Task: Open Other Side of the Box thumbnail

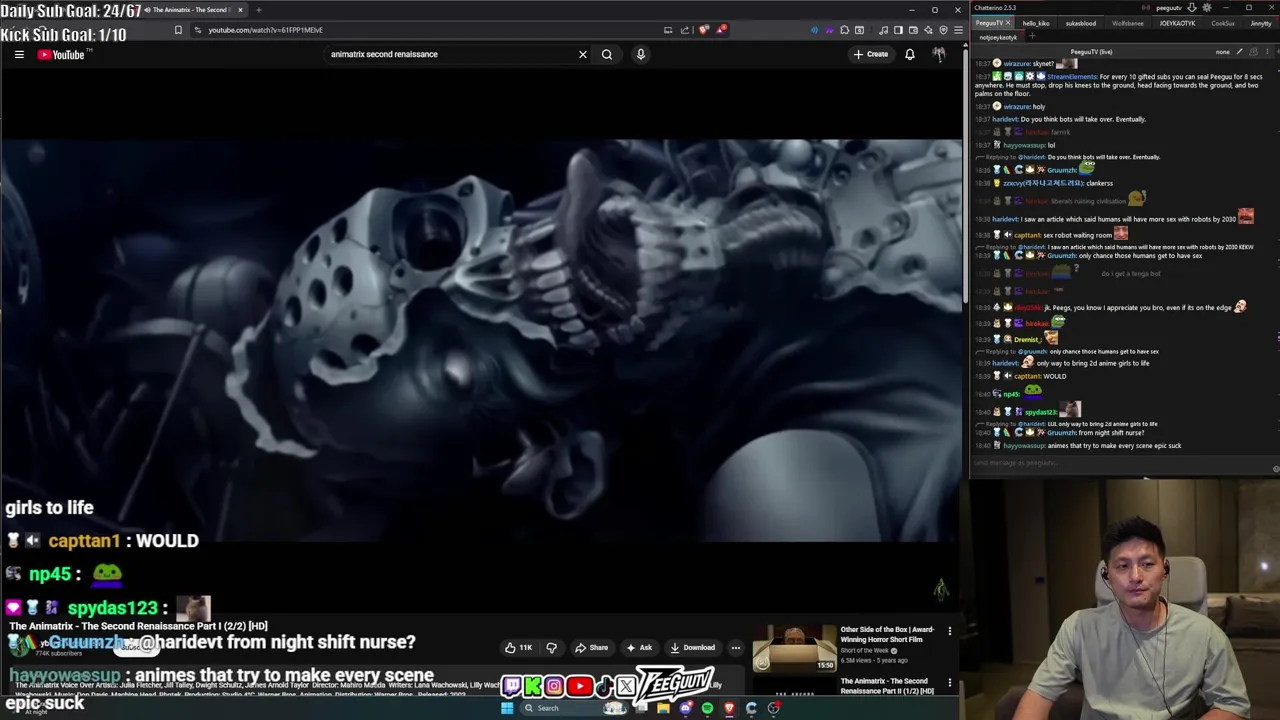Action: 795,648
